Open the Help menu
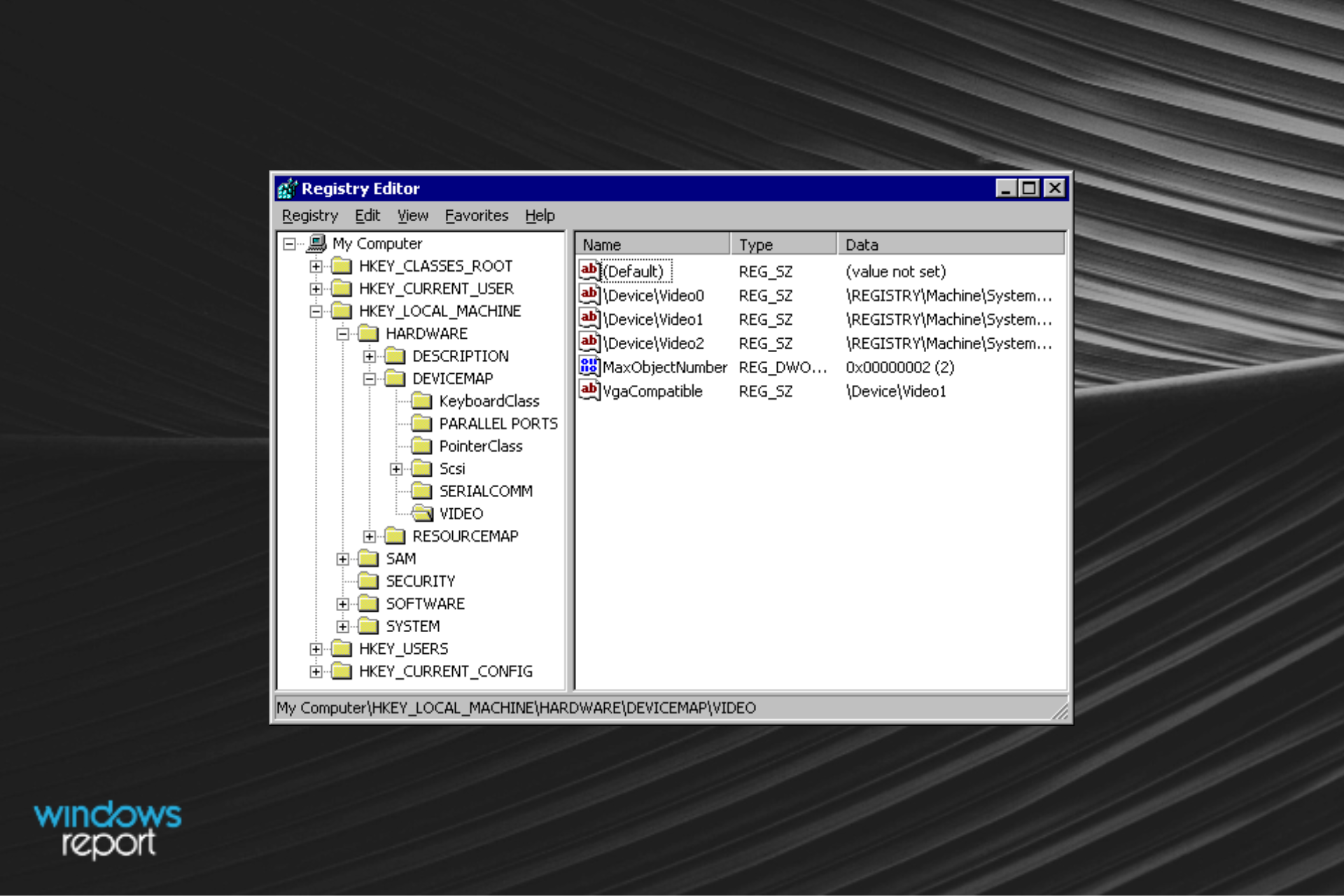1344x896 pixels. [540, 216]
